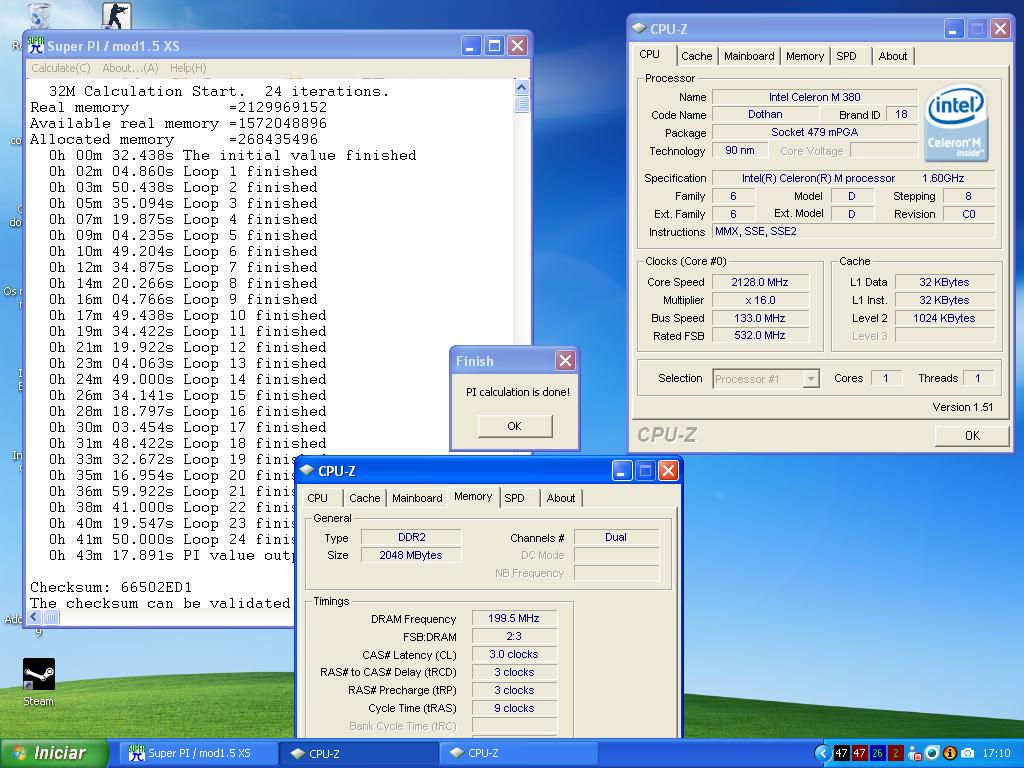Expand hidden system tray icons

(823, 753)
